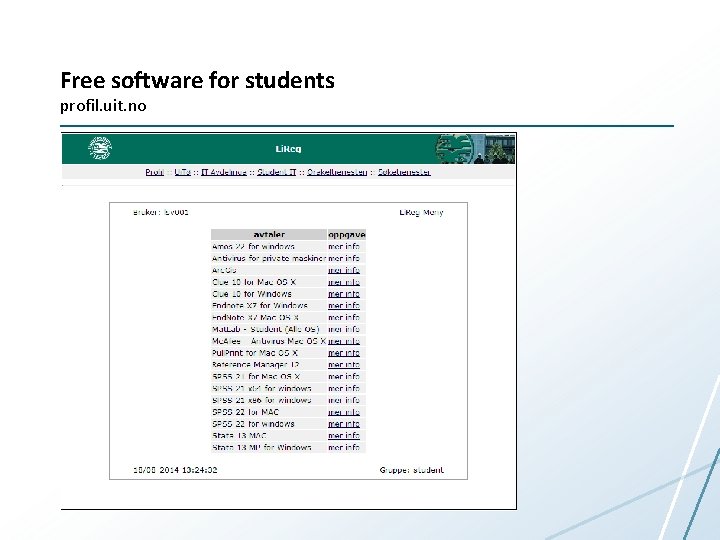This screenshot has height=540, width=720.
Task: Click the university seal logo in green header
Action: click(100, 148)
